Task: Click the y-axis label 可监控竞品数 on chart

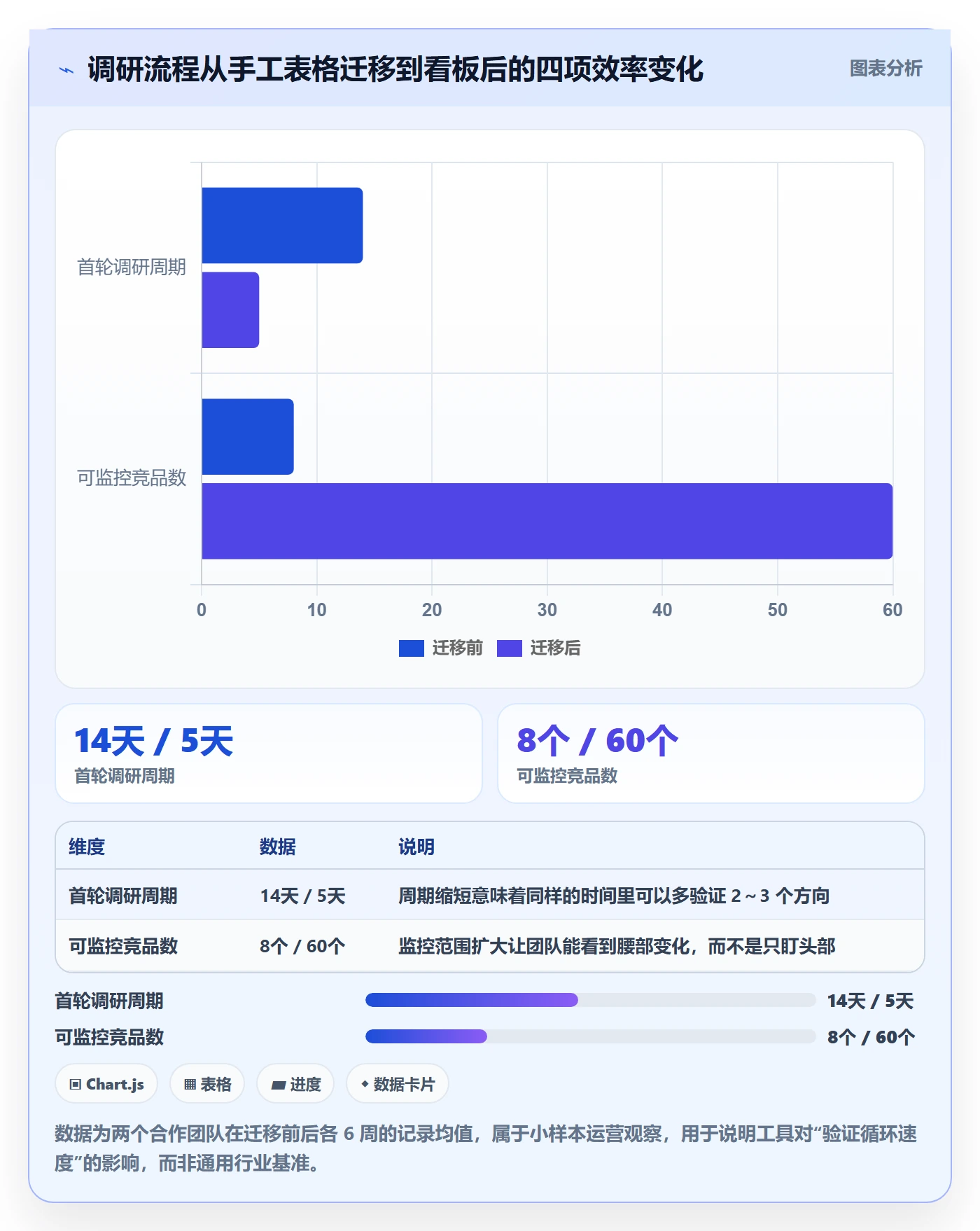Action: pyautogui.click(x=132, y=478)
